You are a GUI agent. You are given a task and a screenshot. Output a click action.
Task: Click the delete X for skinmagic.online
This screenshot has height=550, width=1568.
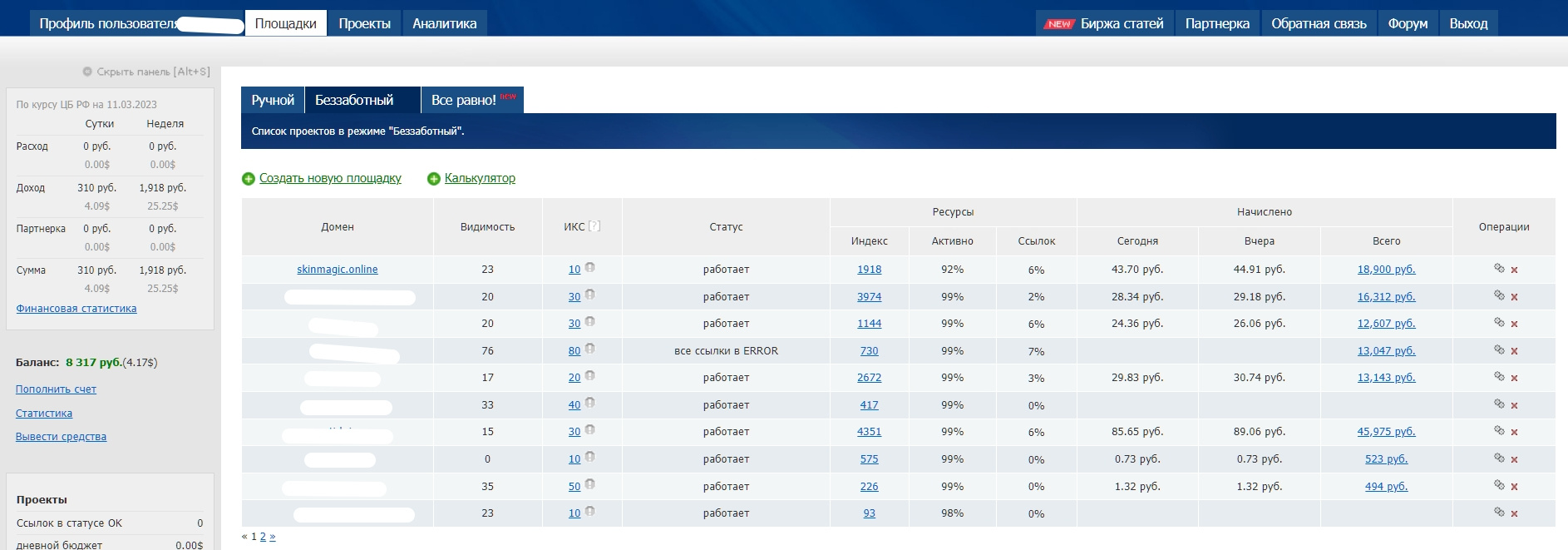pos(1514,270)
